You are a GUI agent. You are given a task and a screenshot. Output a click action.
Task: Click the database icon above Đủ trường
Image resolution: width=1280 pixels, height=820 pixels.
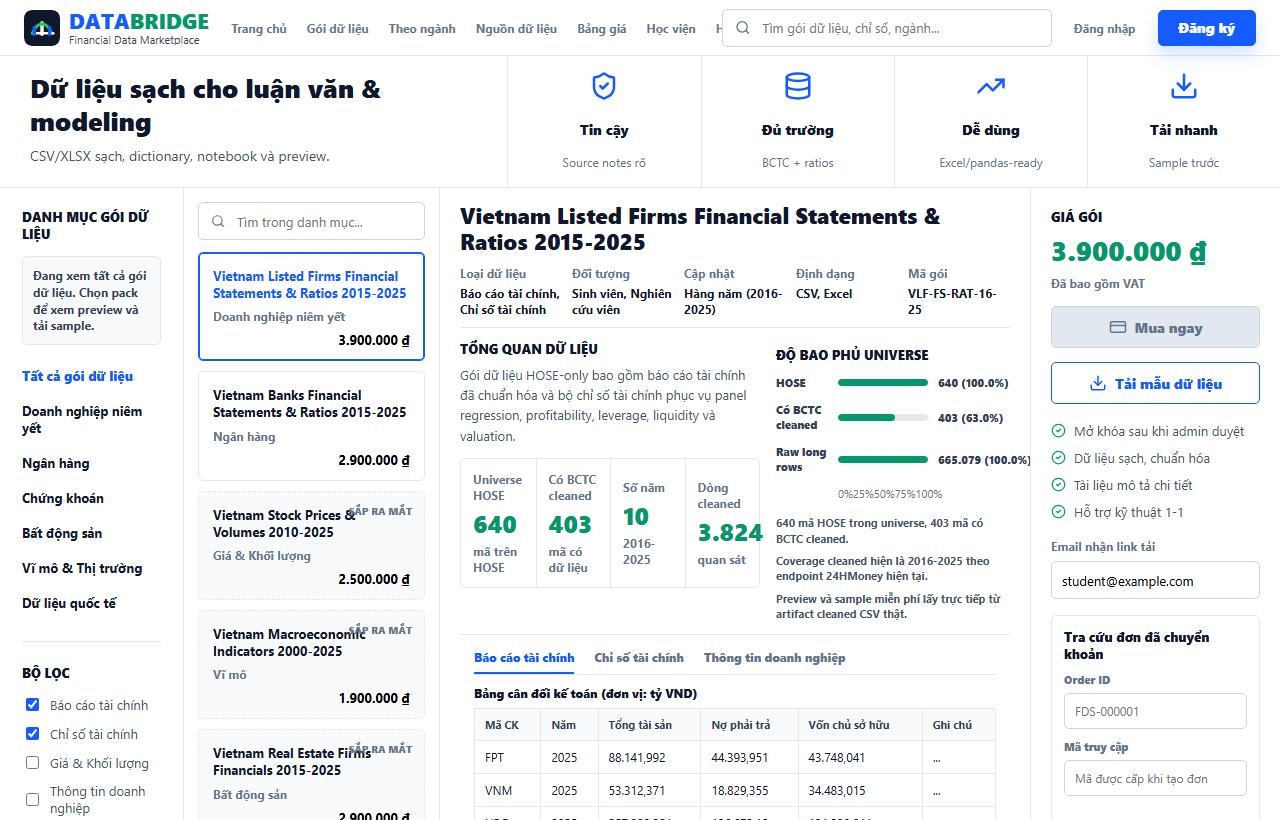[x=798, y=86]
